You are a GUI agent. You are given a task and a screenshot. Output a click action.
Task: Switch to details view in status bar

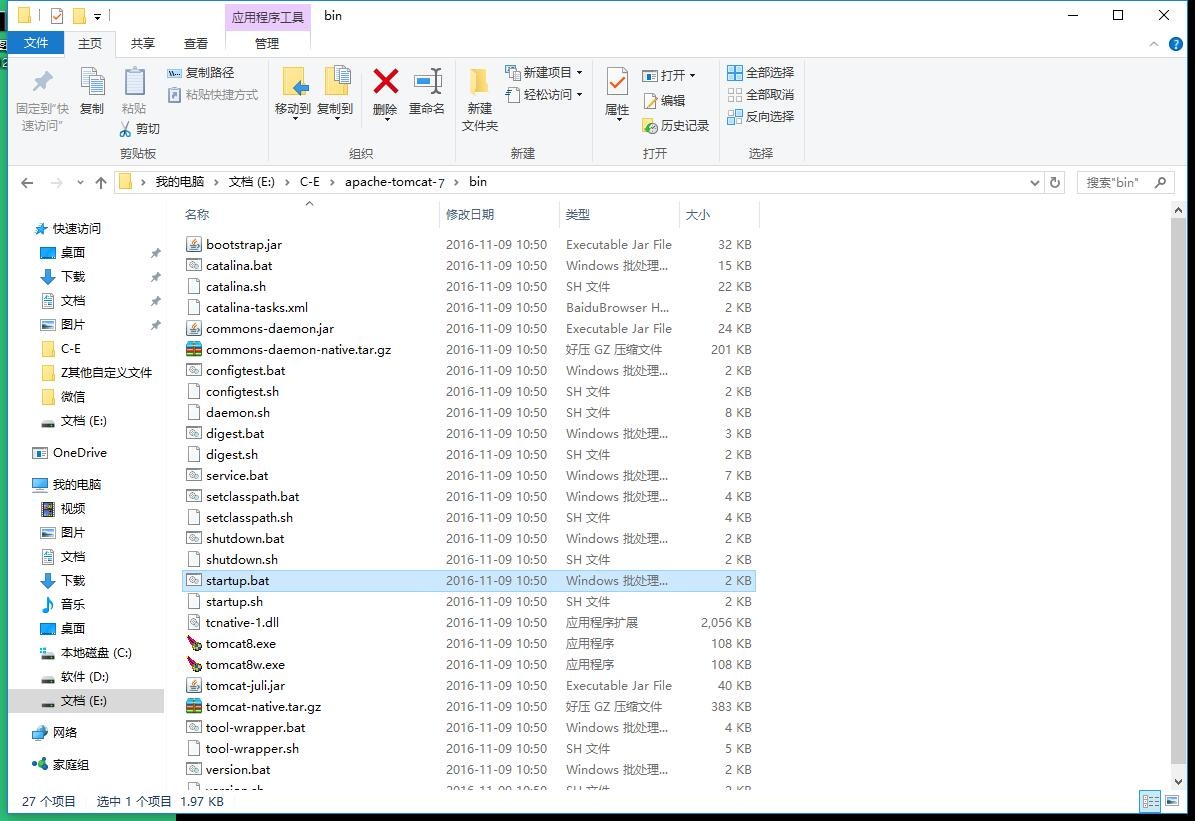point(1150,801)
